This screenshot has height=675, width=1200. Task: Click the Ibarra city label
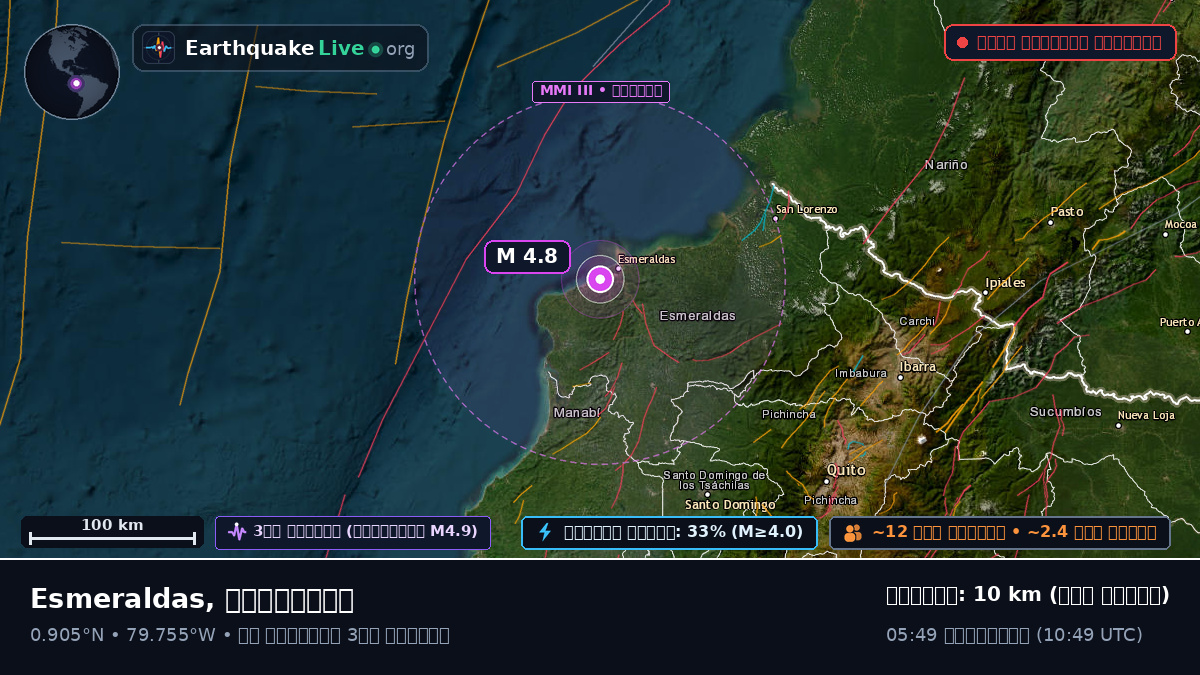[x=918, y=367]
